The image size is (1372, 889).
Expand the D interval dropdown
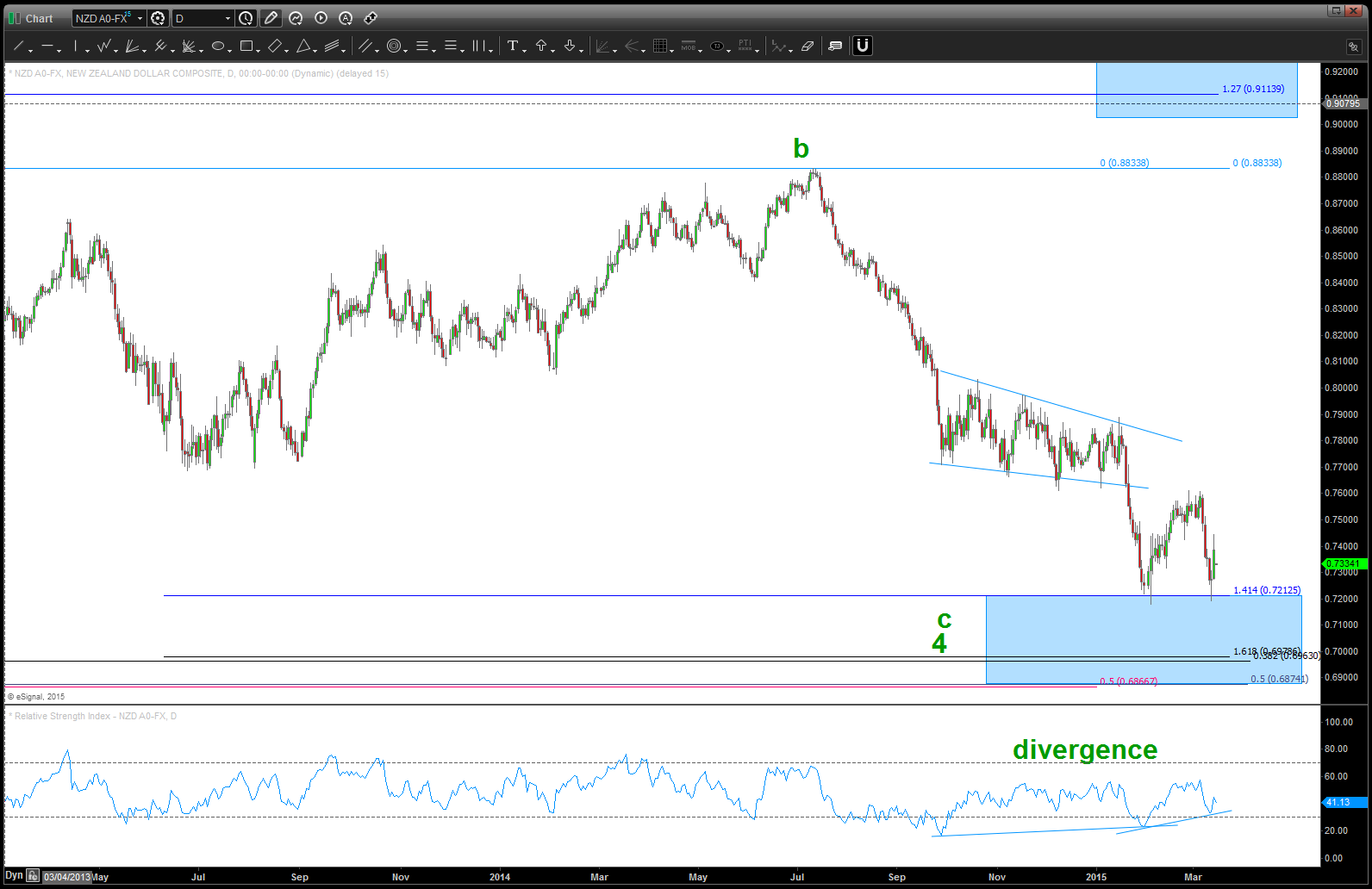(x=228, y=18)
